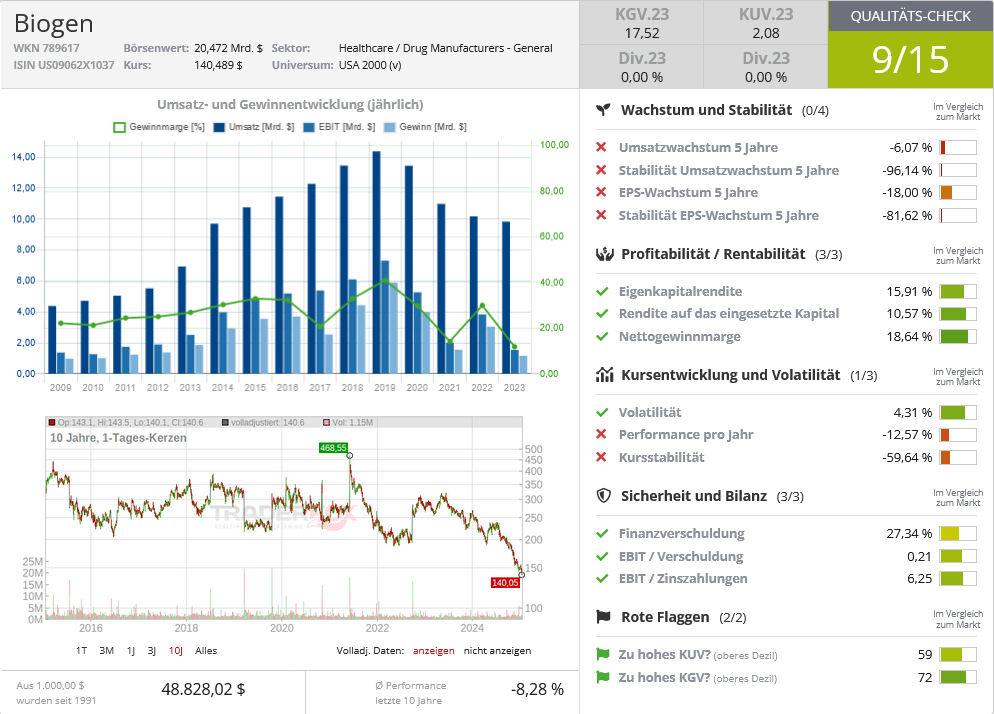The height and width of the screenshot is (714, 994).
Task: Click the shield icon beside Sicherheit und Bilanz
Action: click(x=604, y=496)
